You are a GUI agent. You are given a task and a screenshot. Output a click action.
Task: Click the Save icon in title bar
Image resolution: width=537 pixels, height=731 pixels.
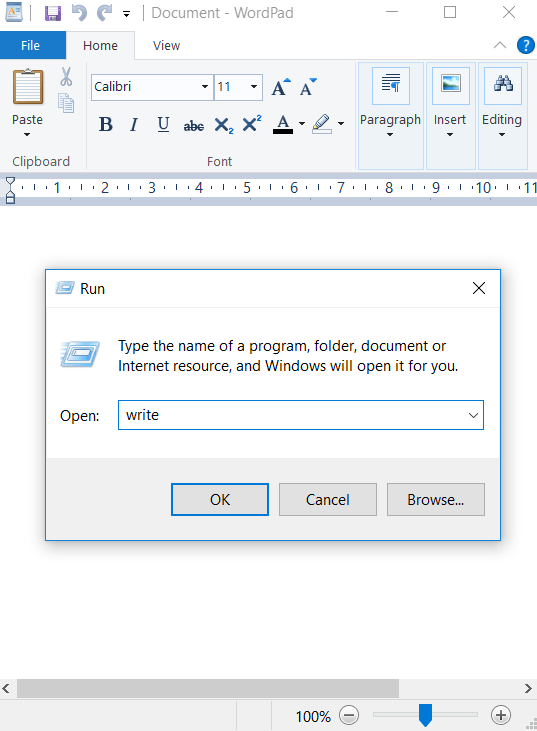(x=53, y=13)
